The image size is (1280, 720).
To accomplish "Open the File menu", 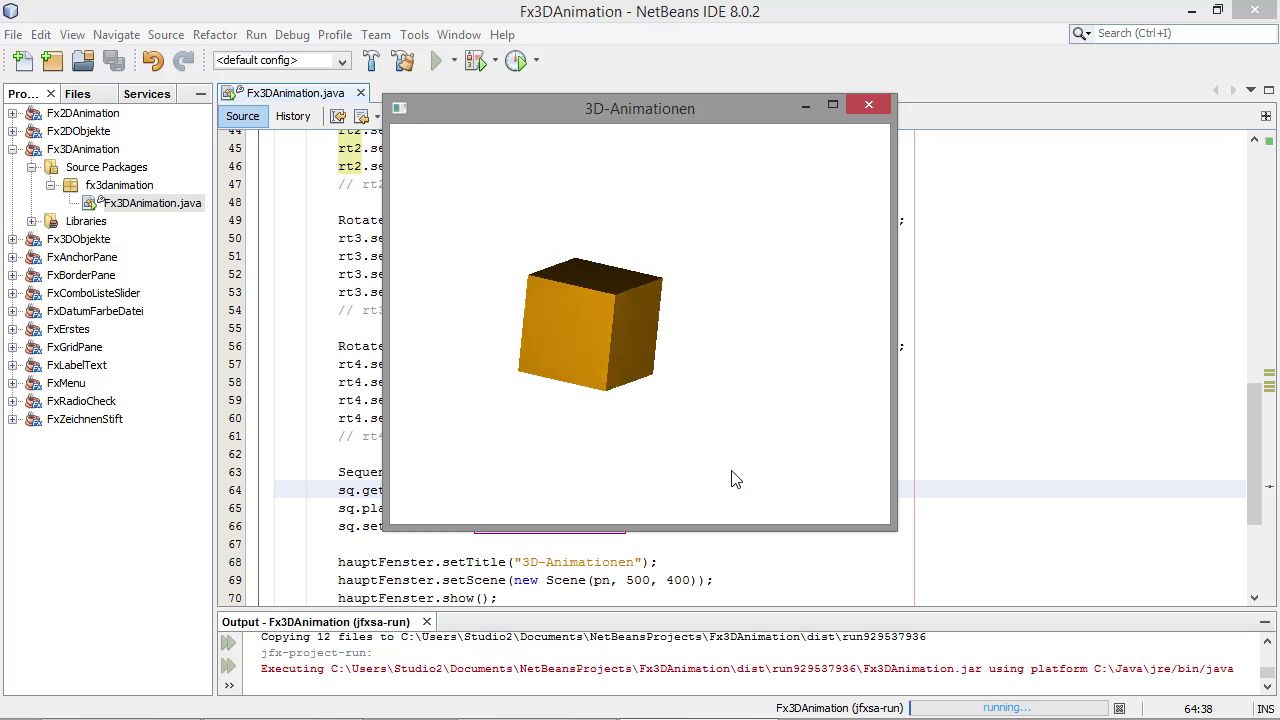I will pos(13,34).
